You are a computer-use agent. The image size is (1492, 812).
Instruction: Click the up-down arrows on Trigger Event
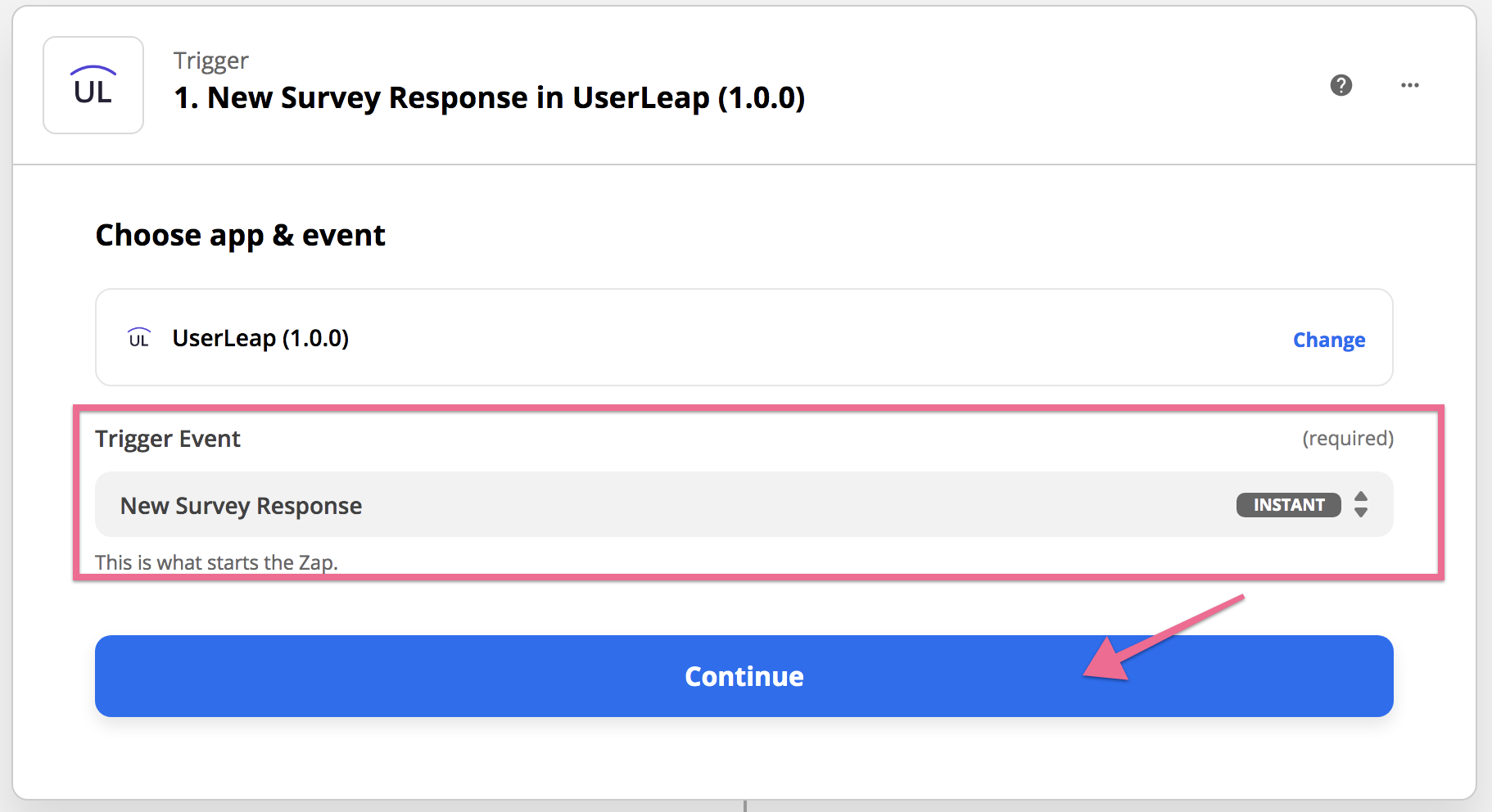click(x=1361, y=504)
